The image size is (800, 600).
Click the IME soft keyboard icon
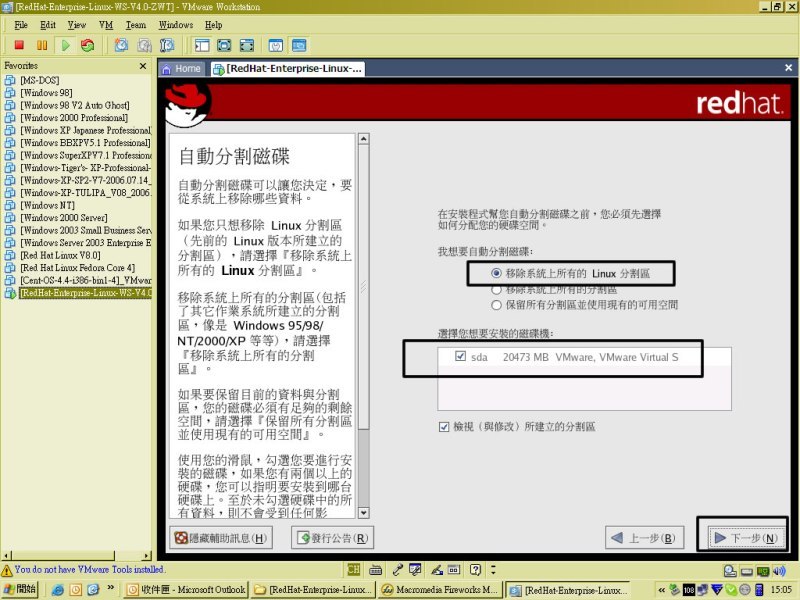[376, 569]
